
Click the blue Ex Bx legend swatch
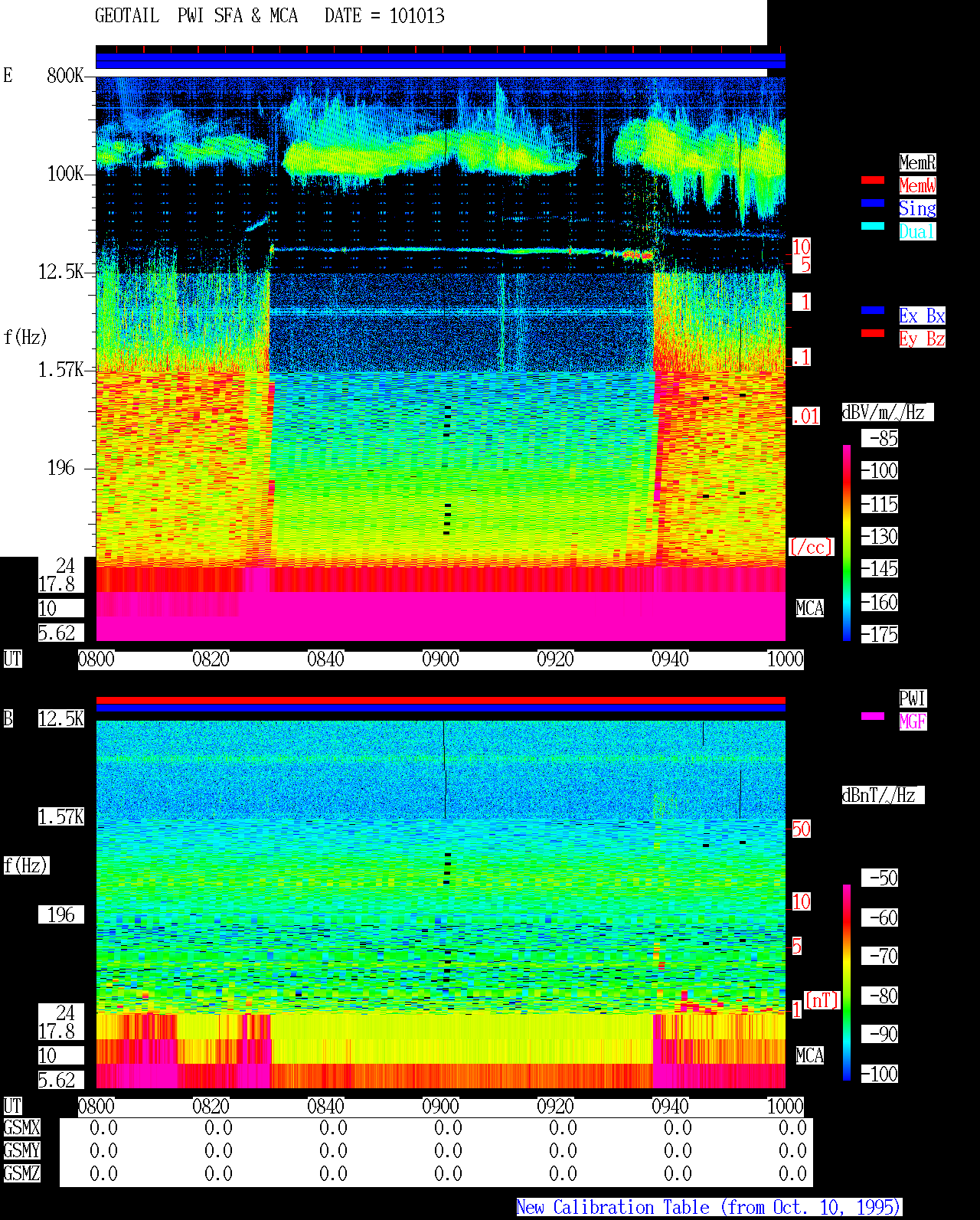pyautogui.click(x=873, y=310)
